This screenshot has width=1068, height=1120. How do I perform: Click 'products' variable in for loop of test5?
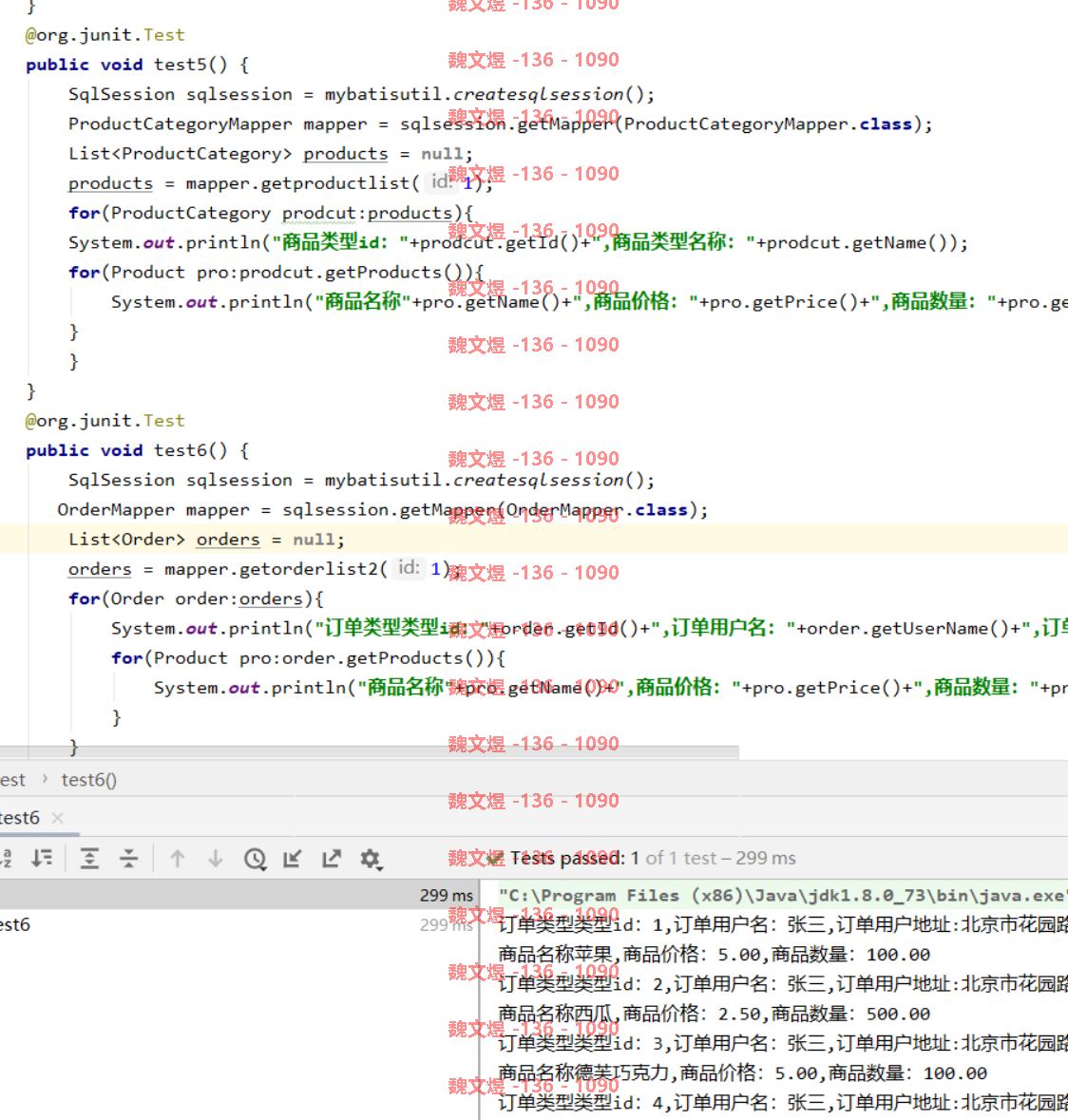tap(410, 213)
